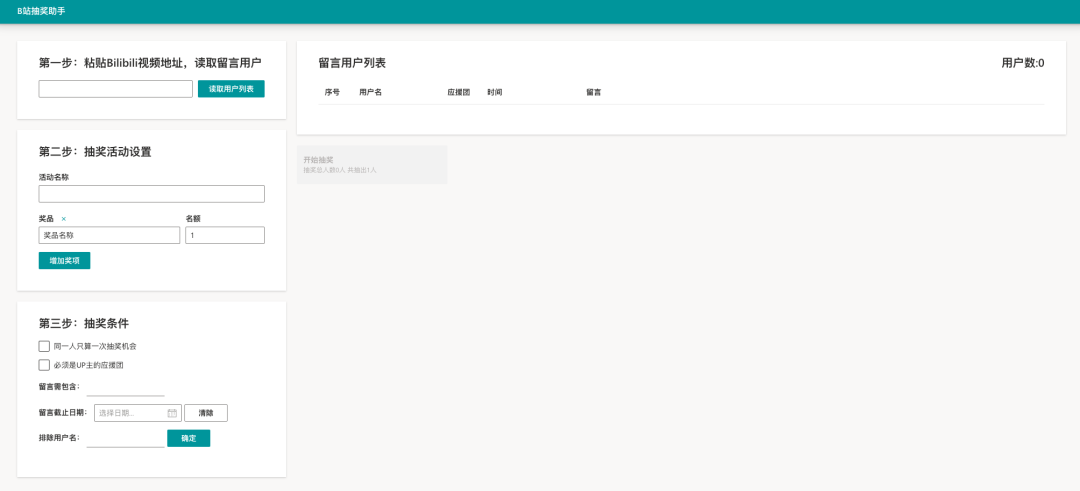Click the 留言用户列表 heading

[352, 63]
